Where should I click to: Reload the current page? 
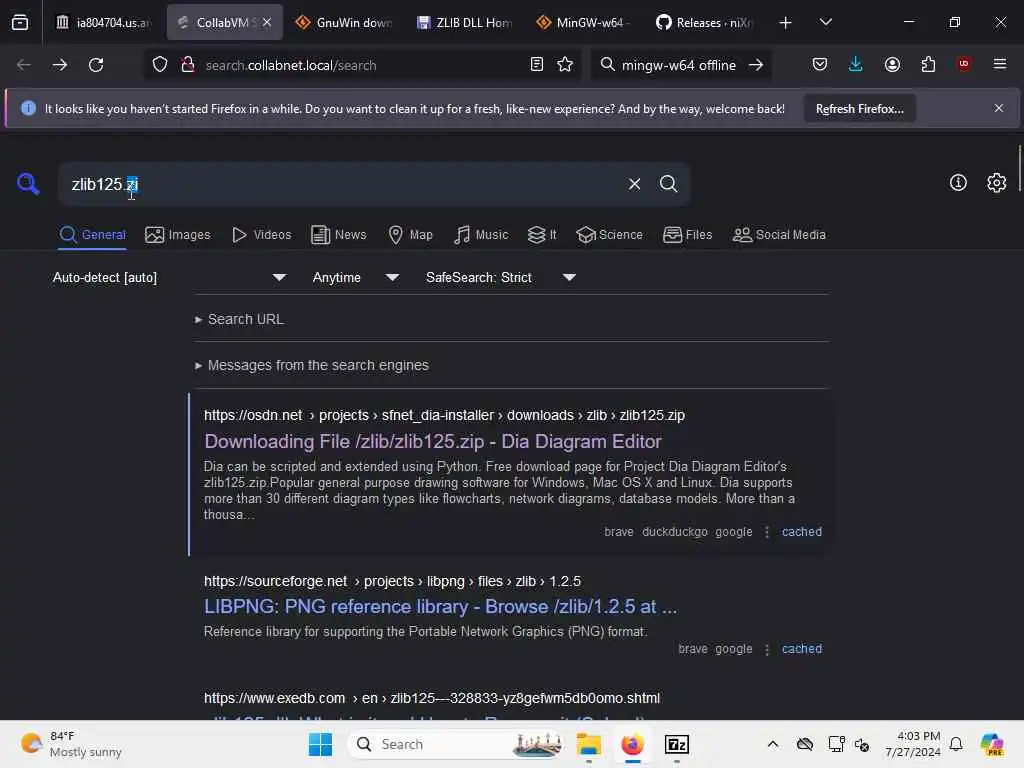pyautogui.click(x=96, y=65)
